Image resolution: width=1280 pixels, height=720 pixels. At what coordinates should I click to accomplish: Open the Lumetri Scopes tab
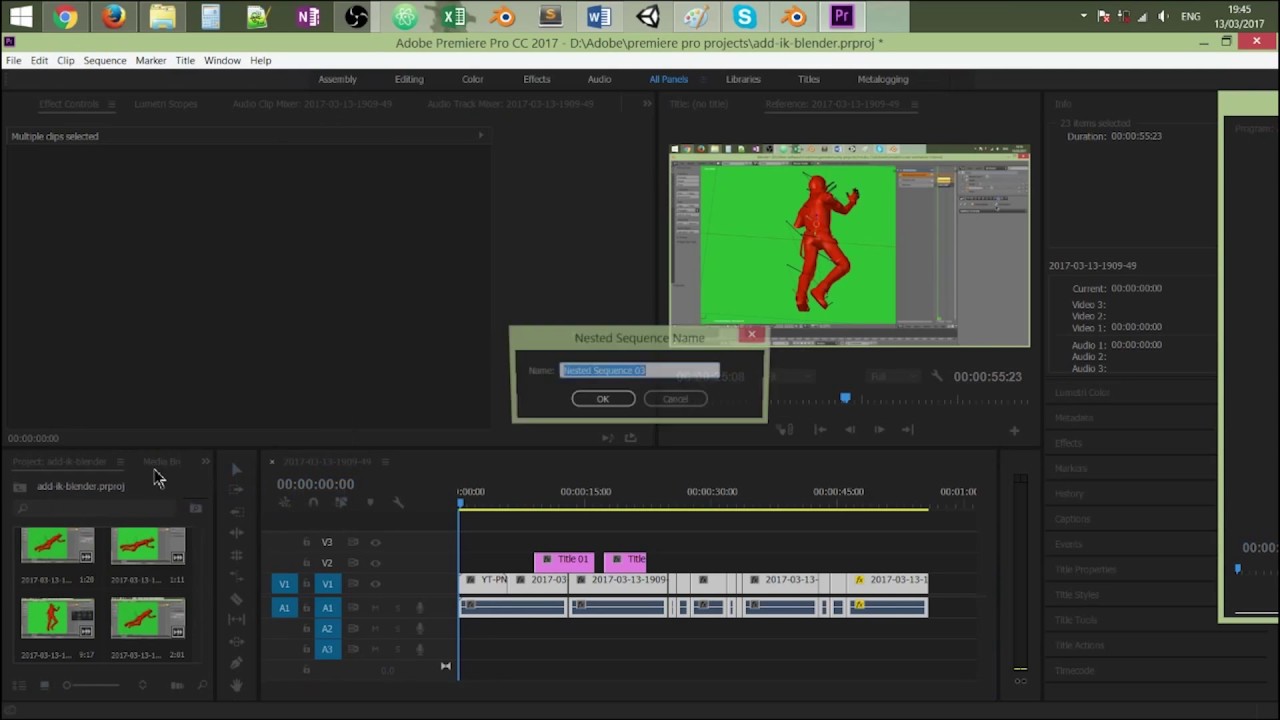166,104
